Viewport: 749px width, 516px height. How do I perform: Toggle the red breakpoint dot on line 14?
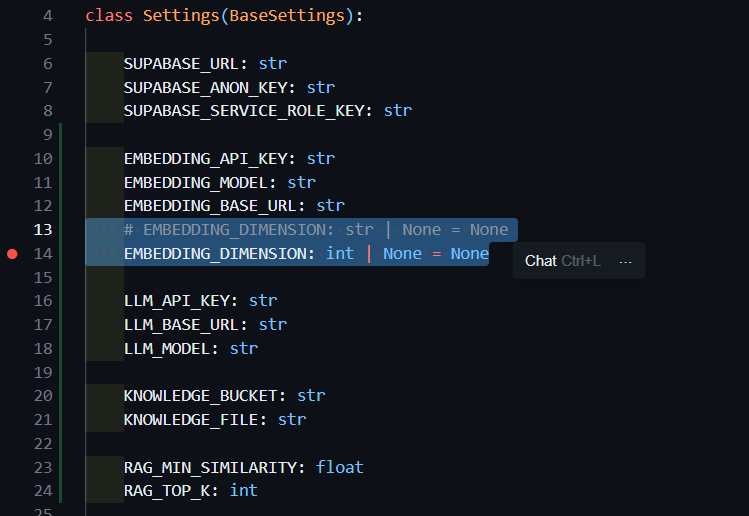[x=12, y=254]
